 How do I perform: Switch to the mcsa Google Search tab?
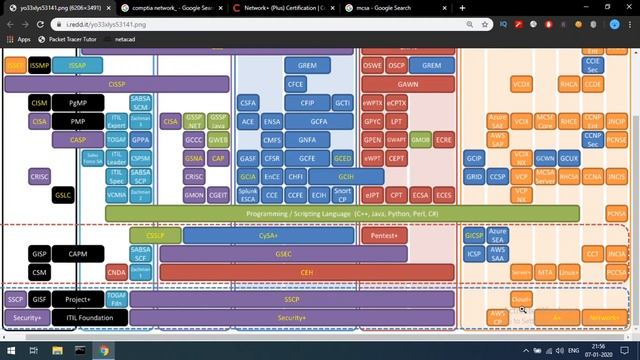point(396,8)
